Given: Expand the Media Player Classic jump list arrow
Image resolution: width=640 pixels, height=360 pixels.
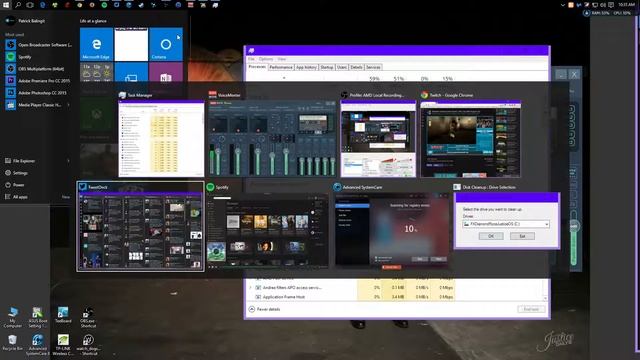Looking at the screenshot, I should point(68,105).
